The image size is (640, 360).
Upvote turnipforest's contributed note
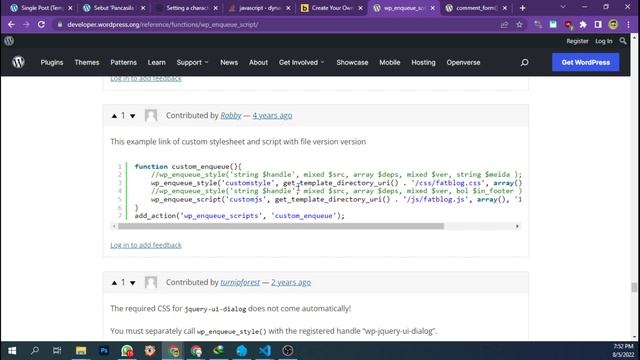(x=114, y=282)
